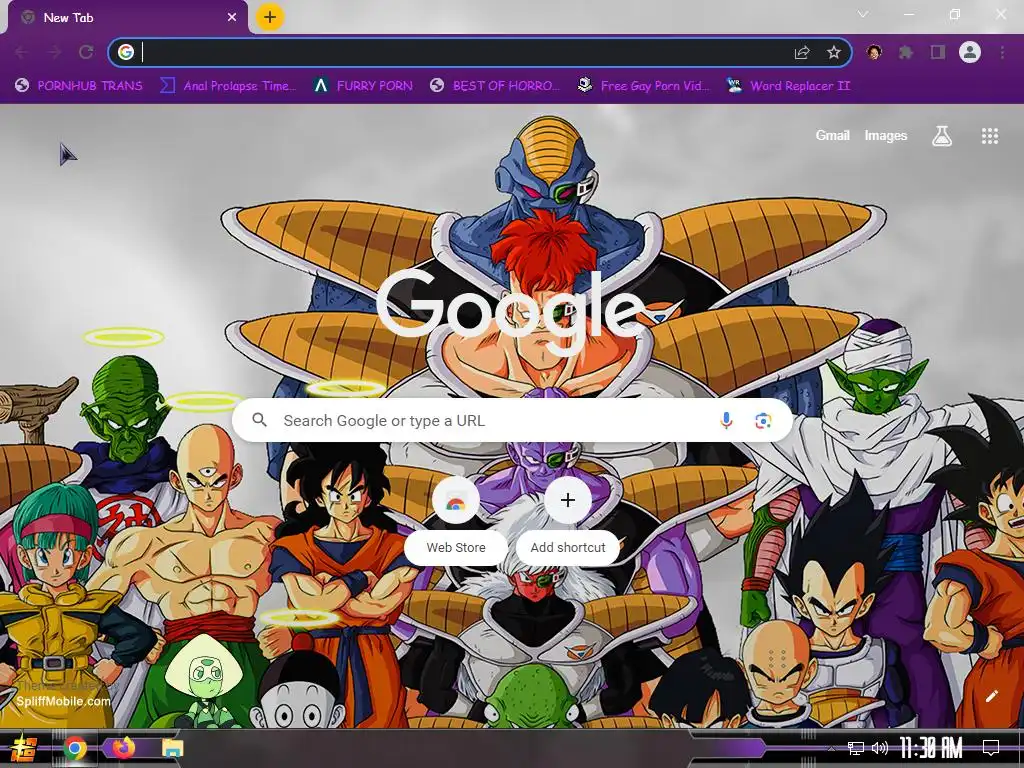This screenshot has height=768, width=1024.
Task: Open the notification center icon
Action: [x=991, y=748]
